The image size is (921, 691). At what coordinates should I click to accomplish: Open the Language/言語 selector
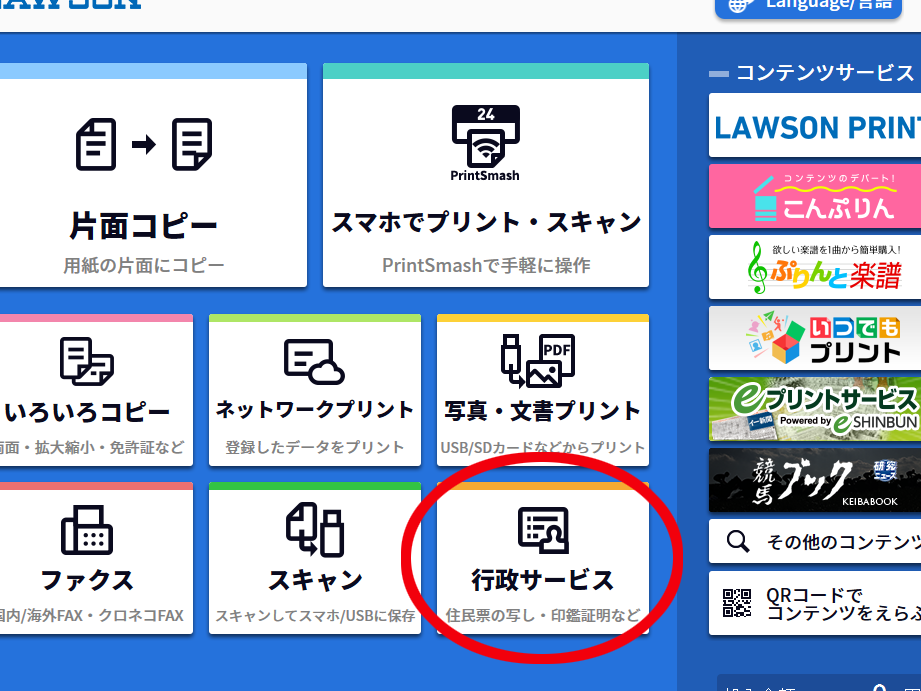tap(818, 5)
